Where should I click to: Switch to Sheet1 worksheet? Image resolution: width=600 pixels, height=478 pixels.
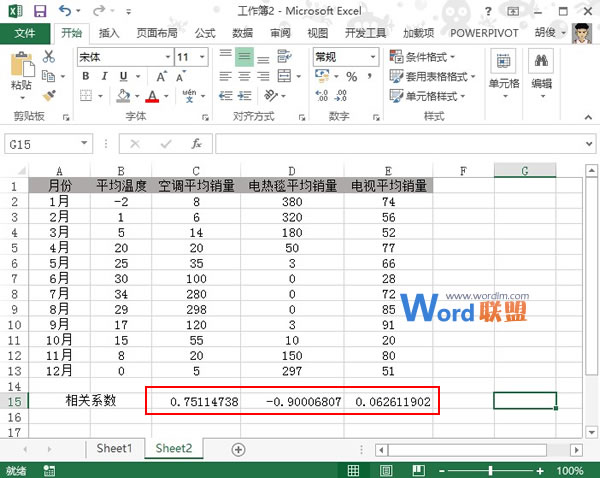(x=114, y=448)
